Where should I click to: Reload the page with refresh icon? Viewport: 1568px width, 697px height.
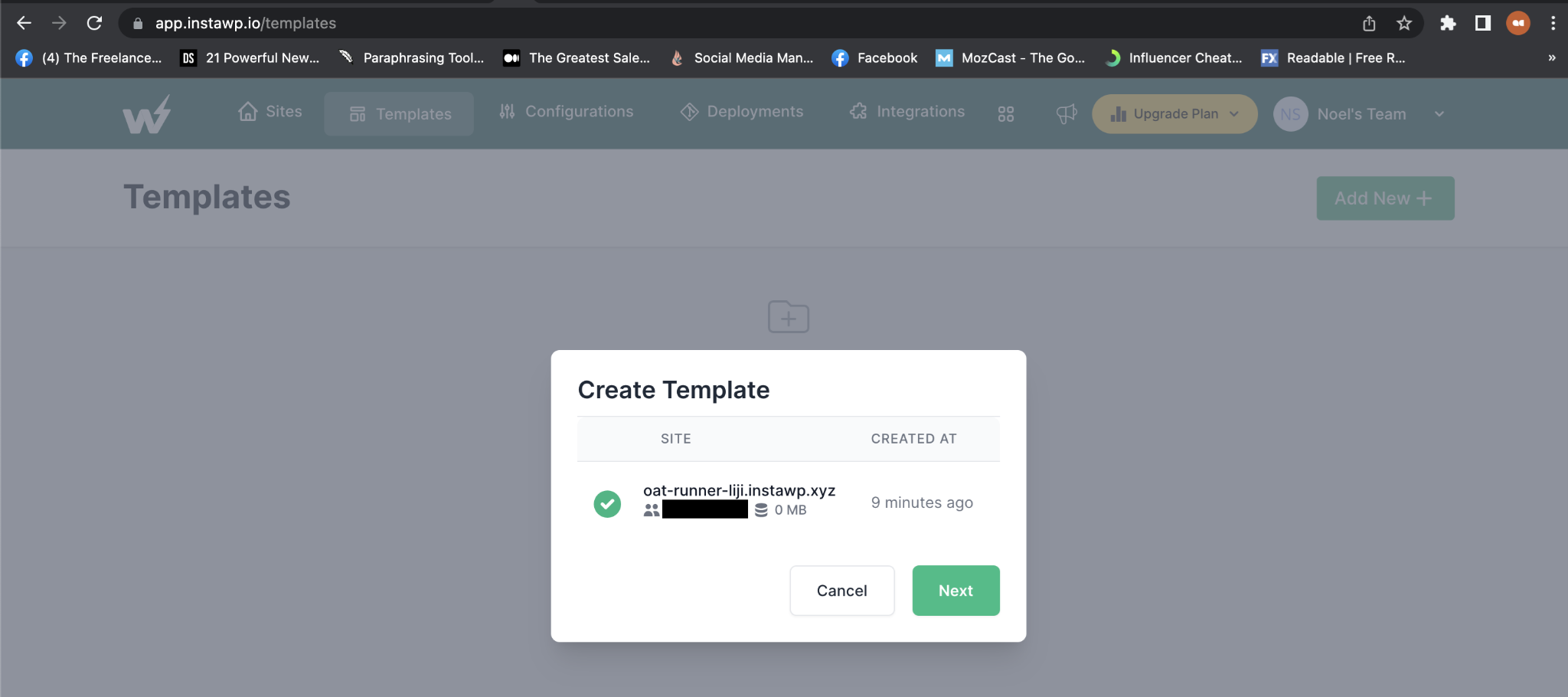(94, 23)
